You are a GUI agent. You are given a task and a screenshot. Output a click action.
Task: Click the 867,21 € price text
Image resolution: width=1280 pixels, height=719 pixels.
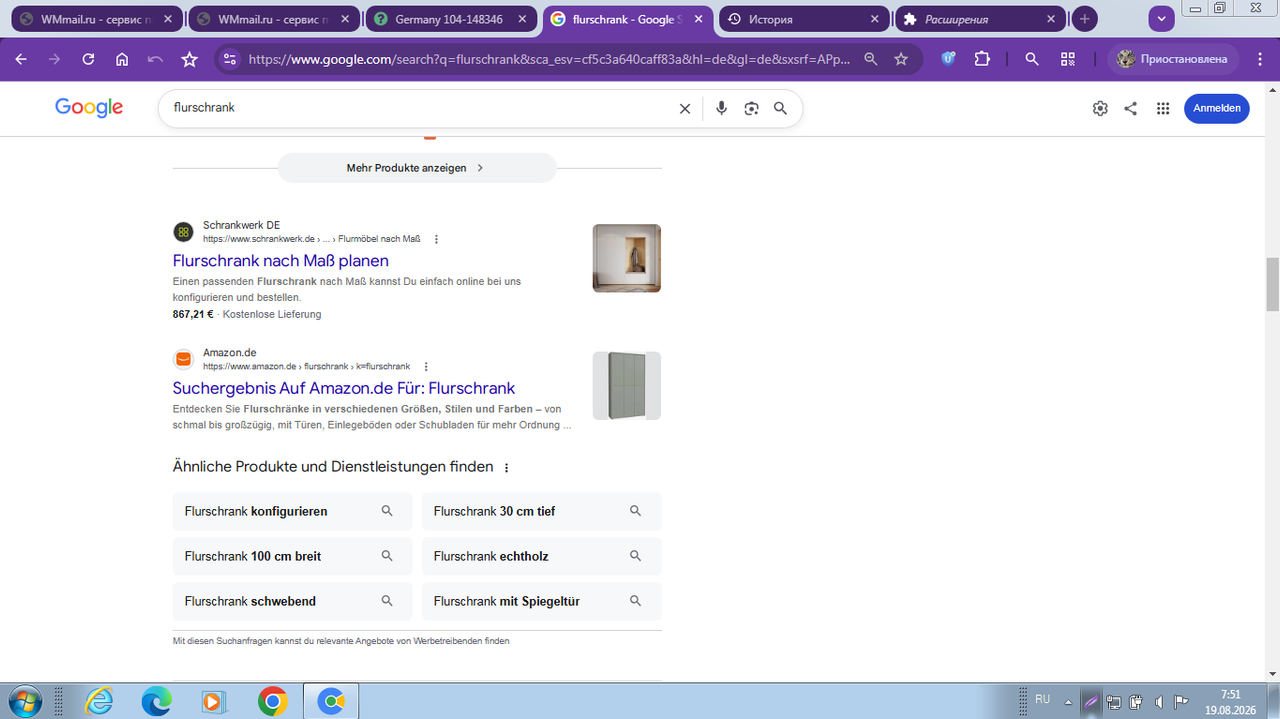click(193, 314)
